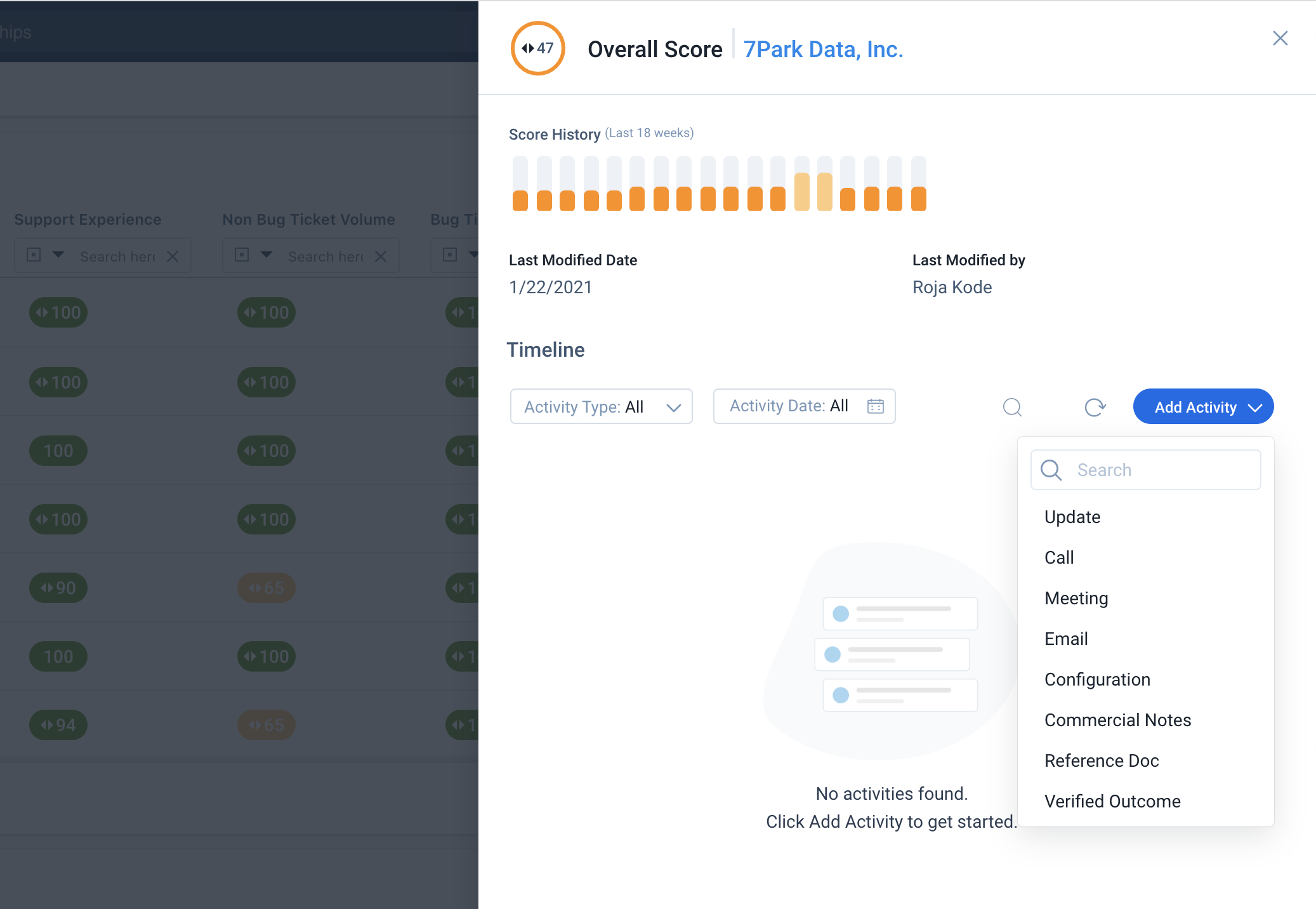Click the Bug Ti column filter box
The width and height of the screenshot is (1316, 909).
454,255
